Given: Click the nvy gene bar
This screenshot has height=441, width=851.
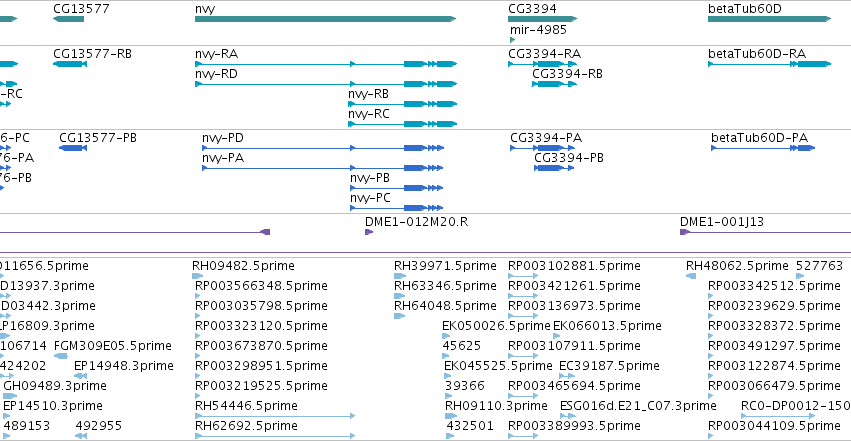Looking at the screenshot, I should [x=325, y=19].
